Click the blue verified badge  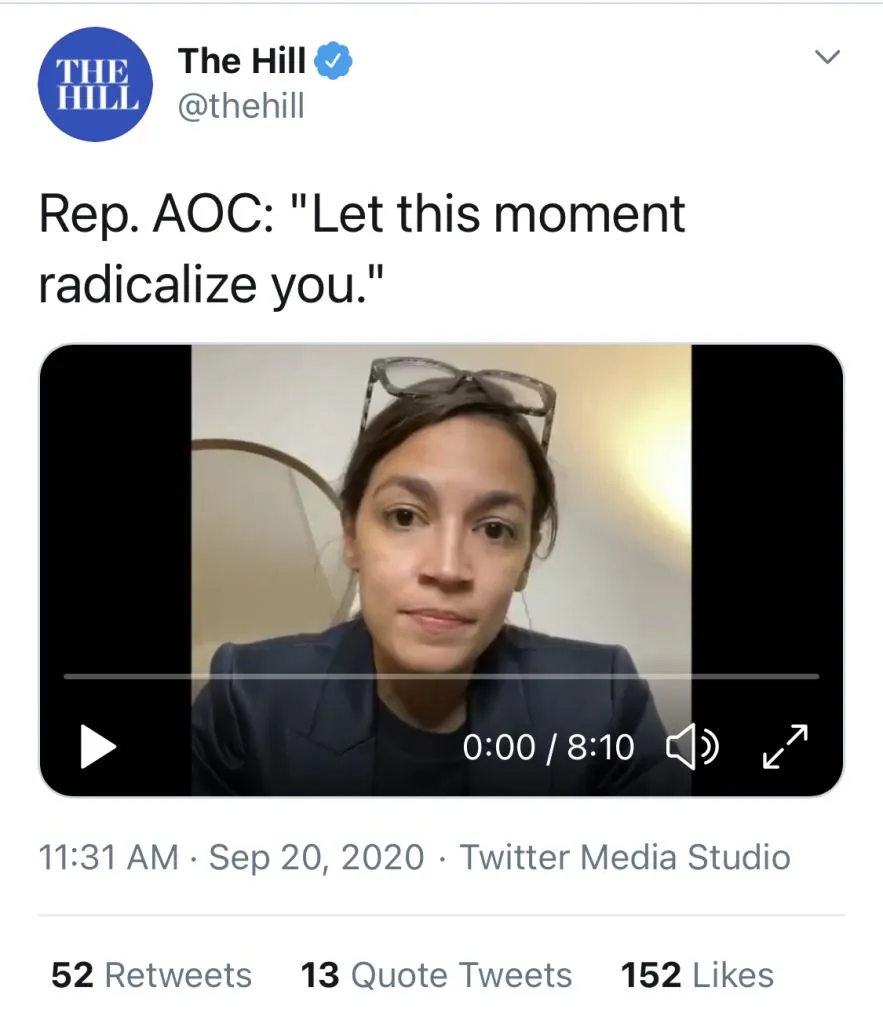click(x=334, y=62)
